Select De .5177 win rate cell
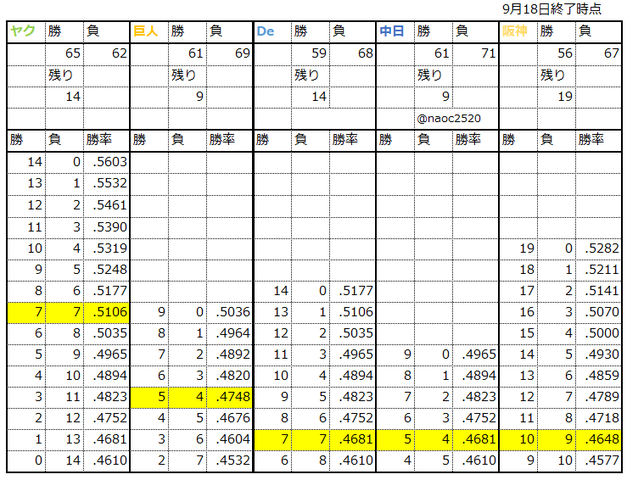 click(x=353, y=291)
